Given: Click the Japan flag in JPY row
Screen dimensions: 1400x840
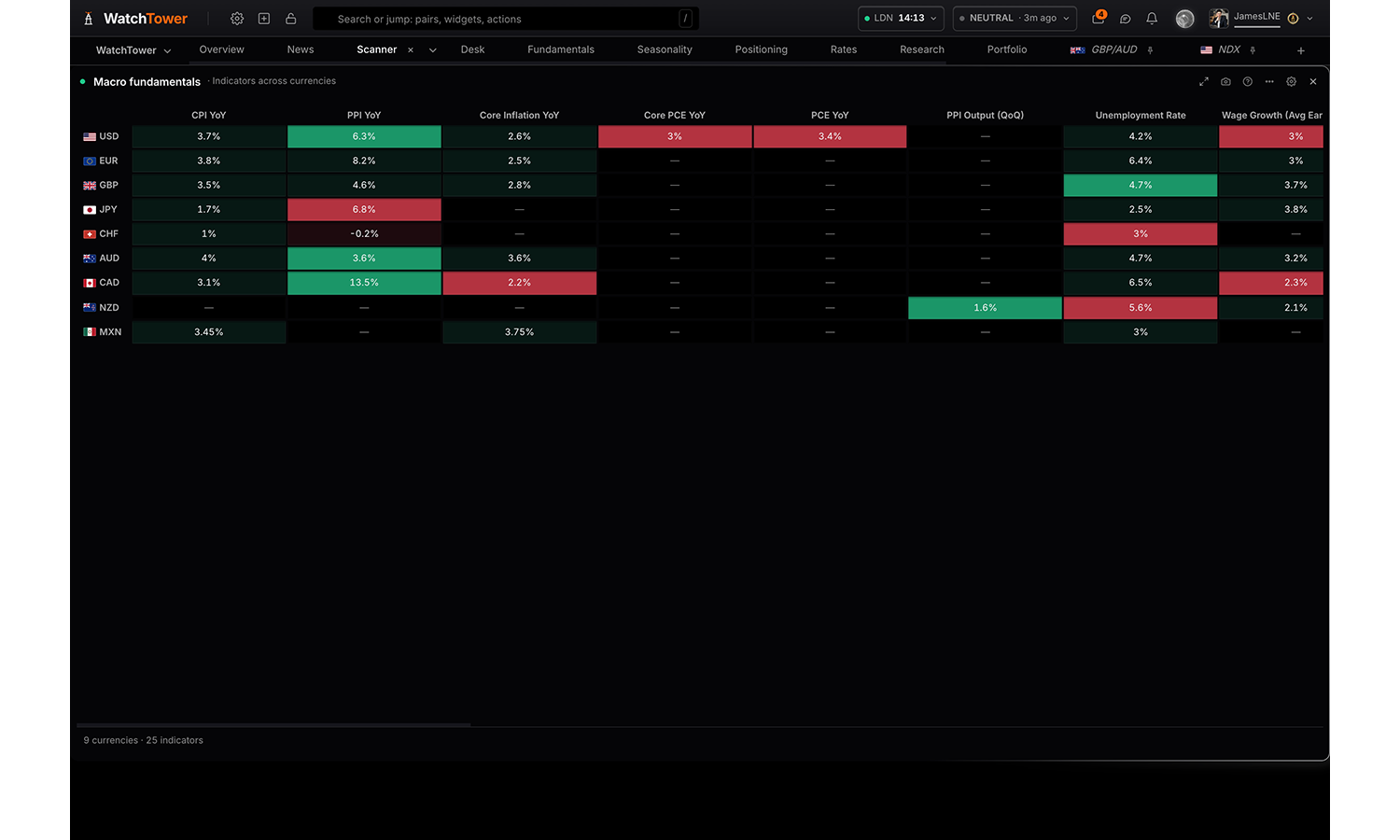Looking at the screenshot, I should click(90, 210).
